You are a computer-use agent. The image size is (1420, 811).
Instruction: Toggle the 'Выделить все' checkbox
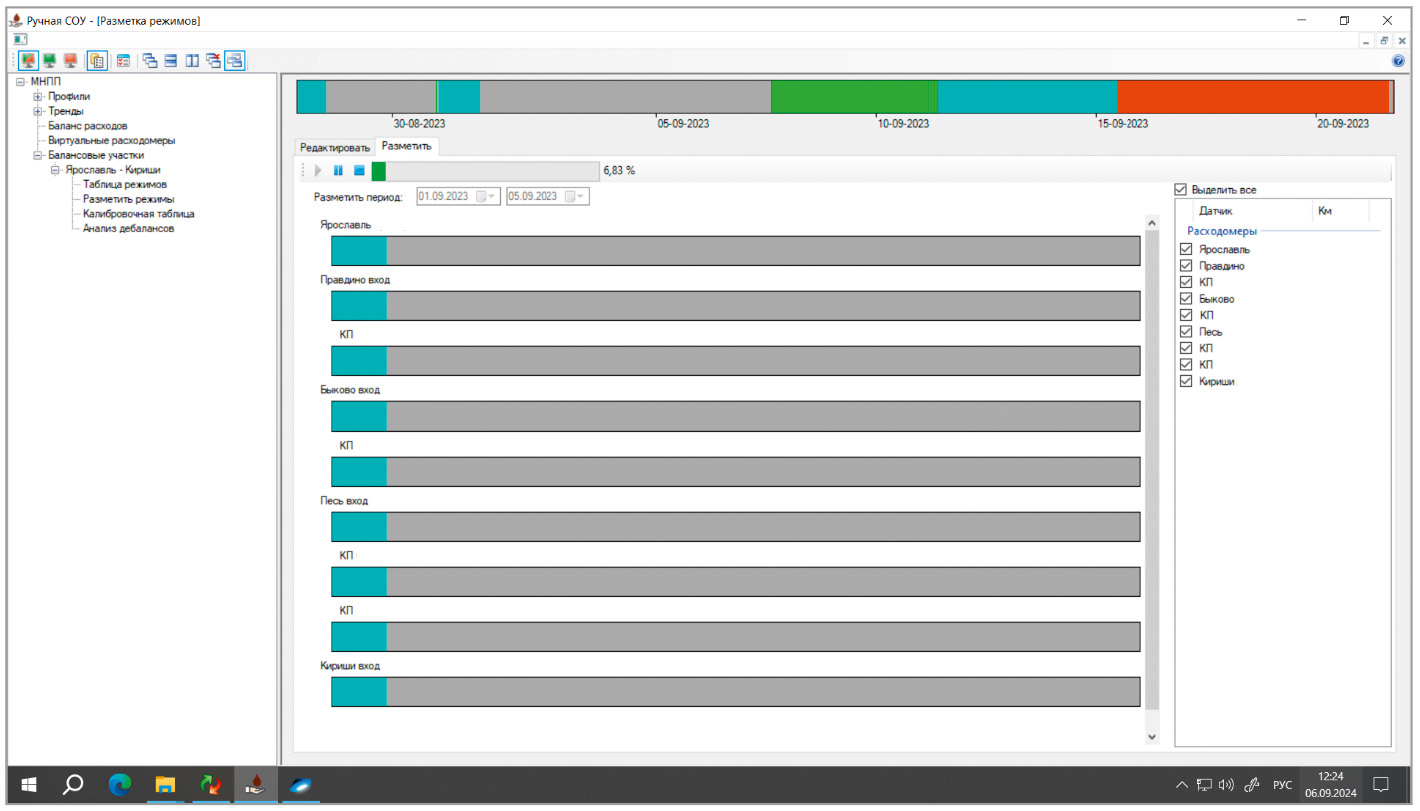pyautogui.click(x=1181, y=190)
